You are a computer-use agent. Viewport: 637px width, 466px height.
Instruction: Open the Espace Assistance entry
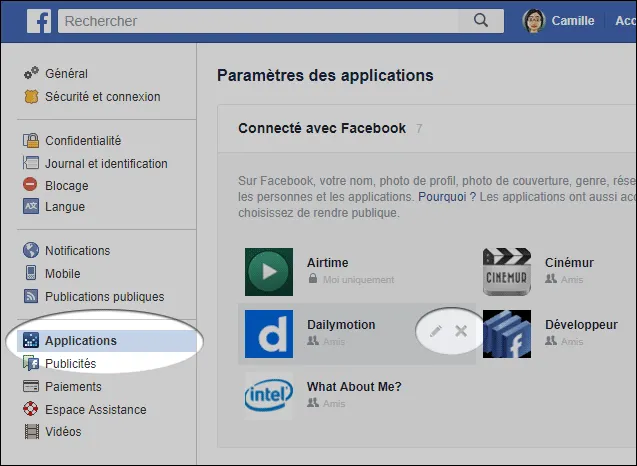pyautogui.click(x=96, y=410)
